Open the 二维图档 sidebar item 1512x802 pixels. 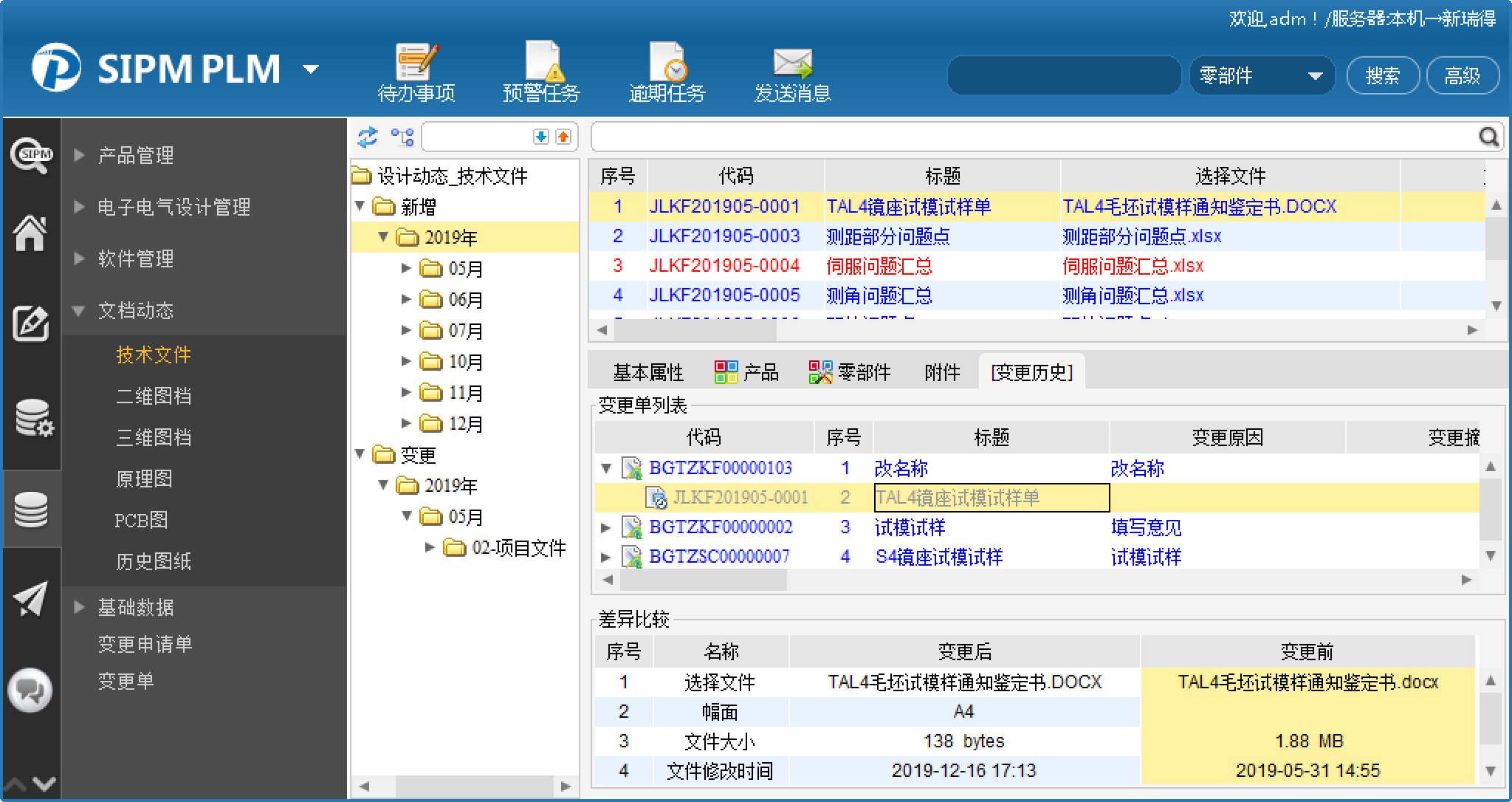154,396
